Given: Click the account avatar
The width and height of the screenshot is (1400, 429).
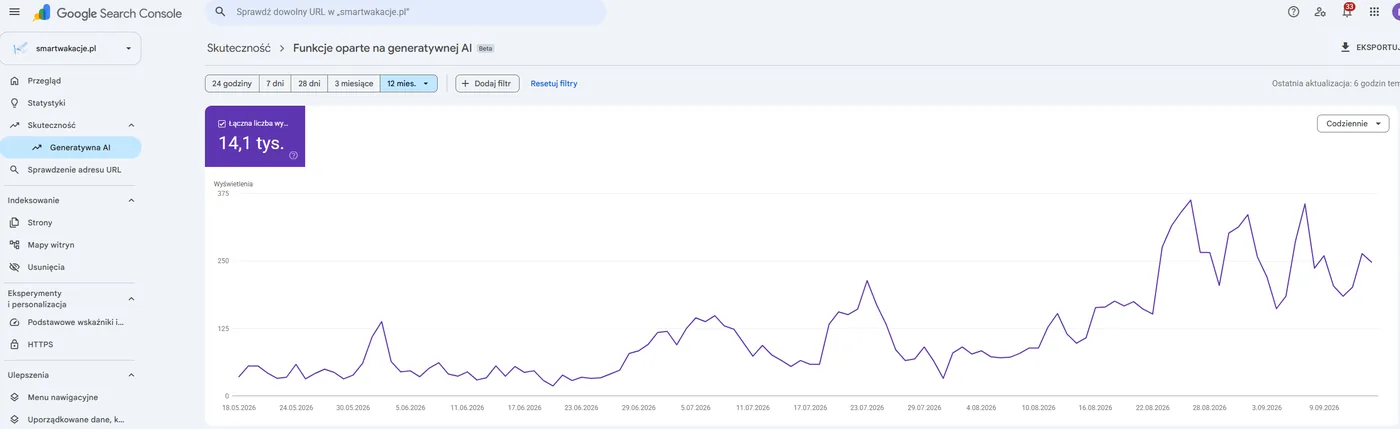Looking at the screenshot, I should point(1395,12).
